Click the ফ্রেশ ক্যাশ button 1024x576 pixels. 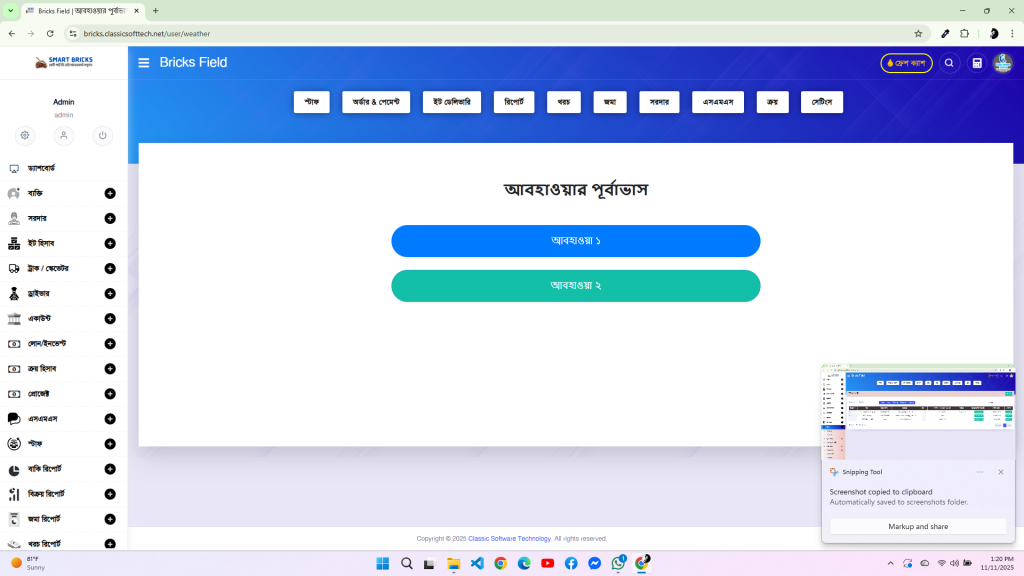point(906,63)
